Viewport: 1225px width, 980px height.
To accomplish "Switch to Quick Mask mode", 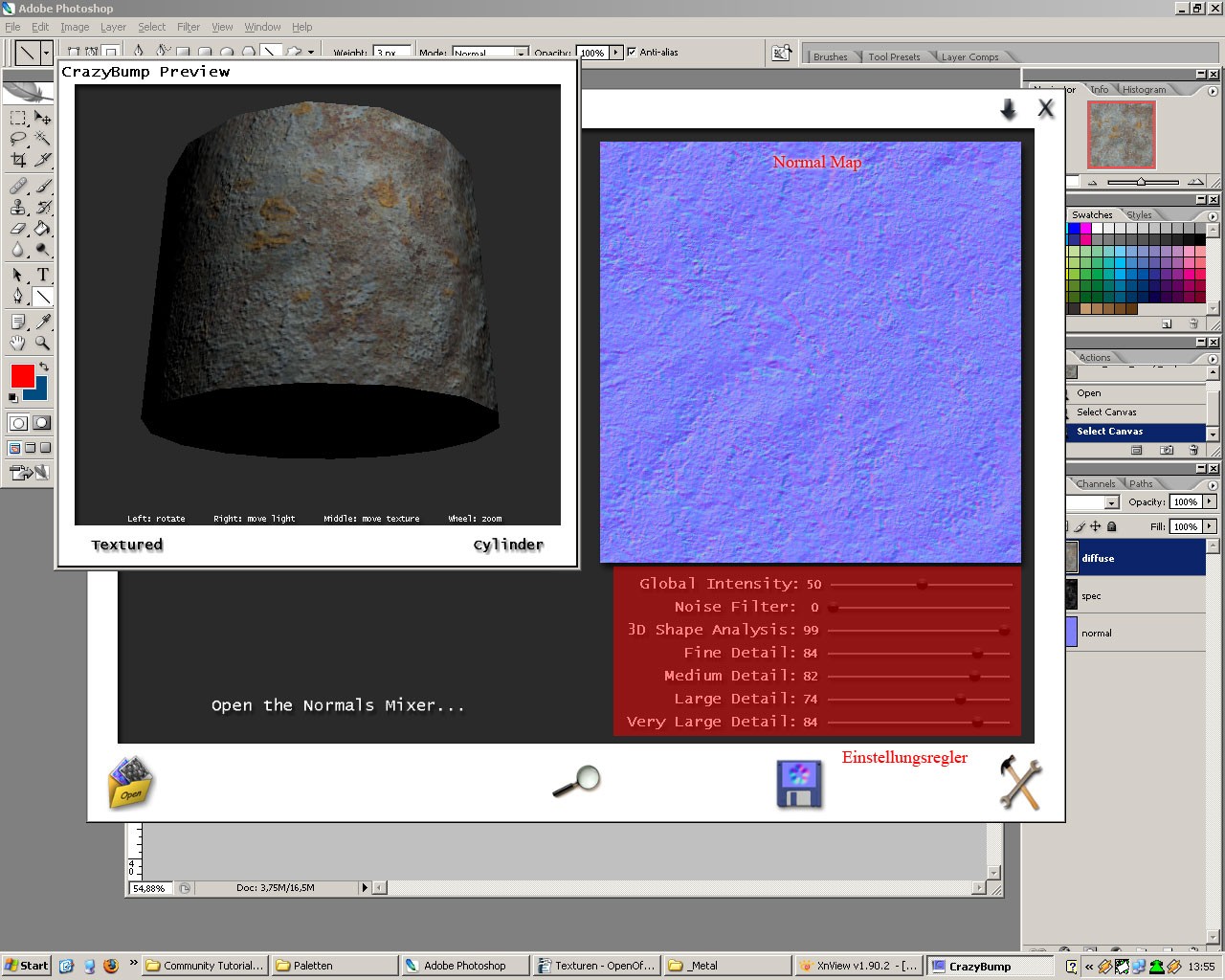I will [41, 423].
